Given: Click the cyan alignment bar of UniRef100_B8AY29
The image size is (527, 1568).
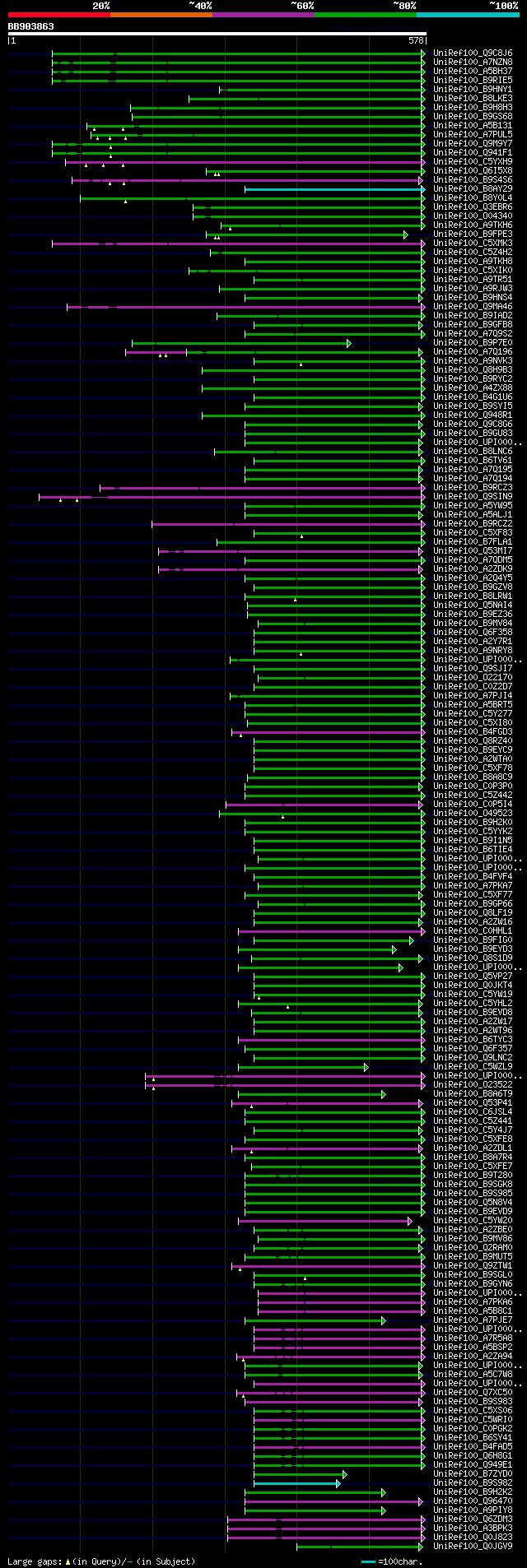Looking at the screenshot, I should pyautogui.click(x=334, y=189).
